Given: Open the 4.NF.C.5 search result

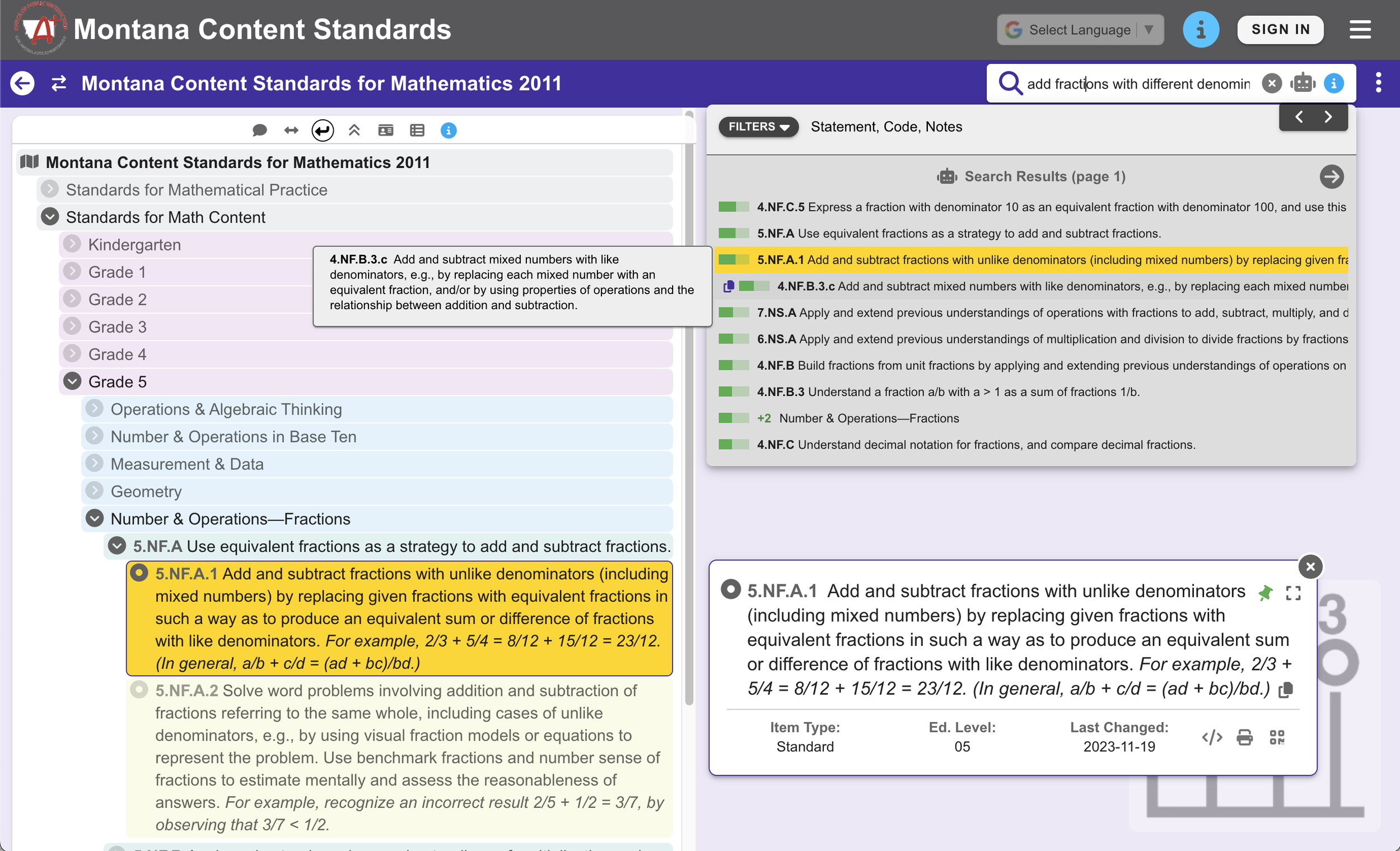Looking at the screenshot, I should (x=1032, y=207).
